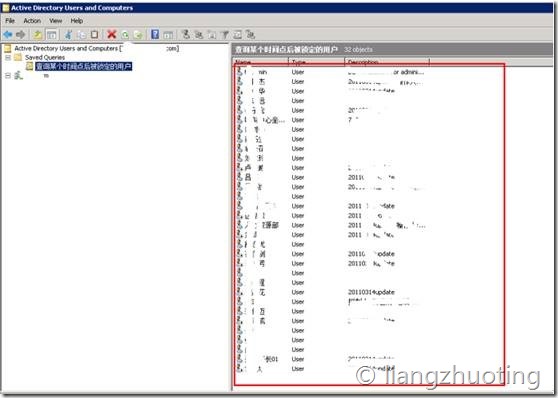Go back with the blue Back arrow
The image size is (558, 398).
pos(8,35)
